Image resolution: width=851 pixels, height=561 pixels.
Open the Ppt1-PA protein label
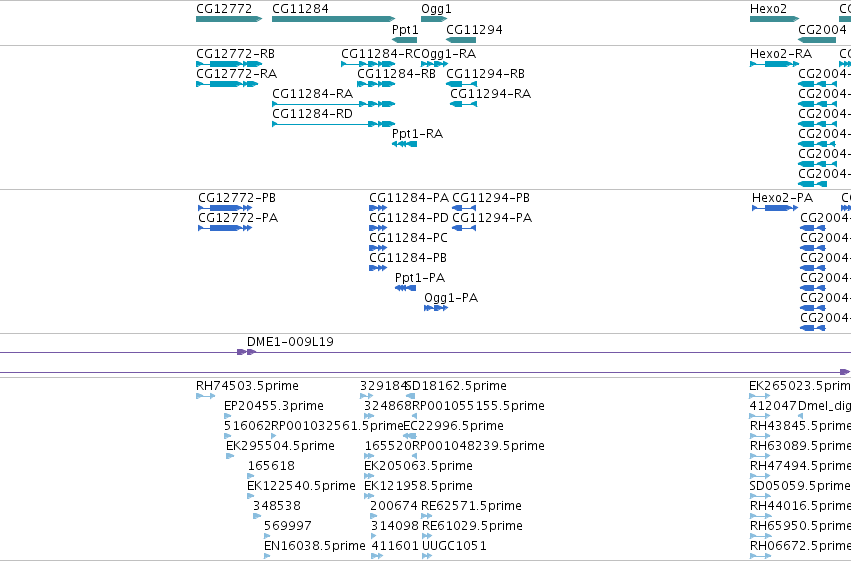pyautogui.click(x=420, y=278)
